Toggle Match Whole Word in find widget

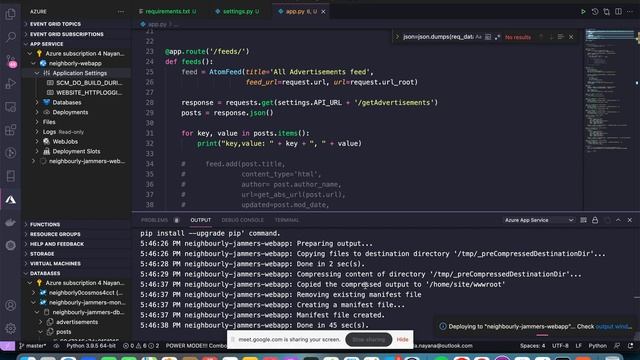coord(488,37)
